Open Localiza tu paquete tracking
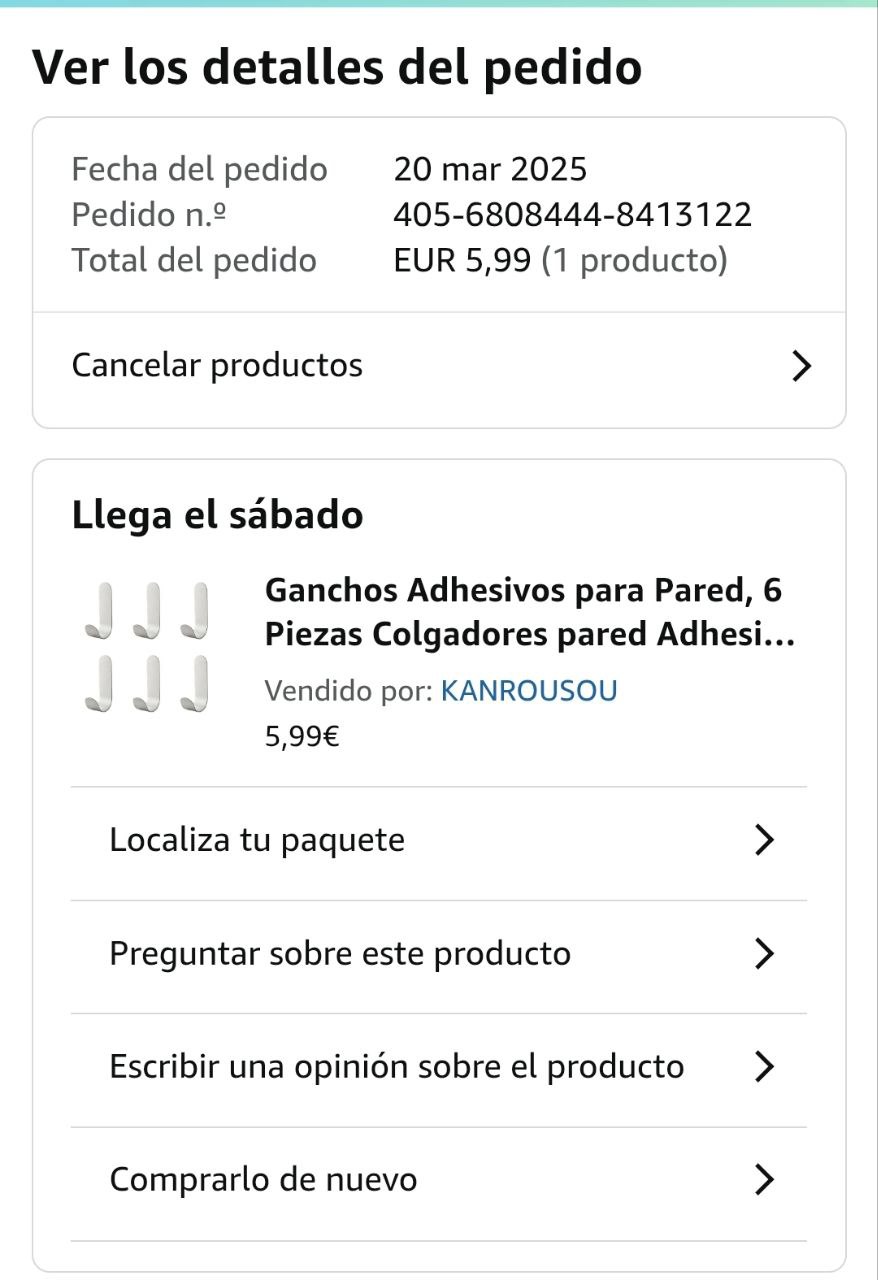The image size is (878, 1280). (257, 840)
